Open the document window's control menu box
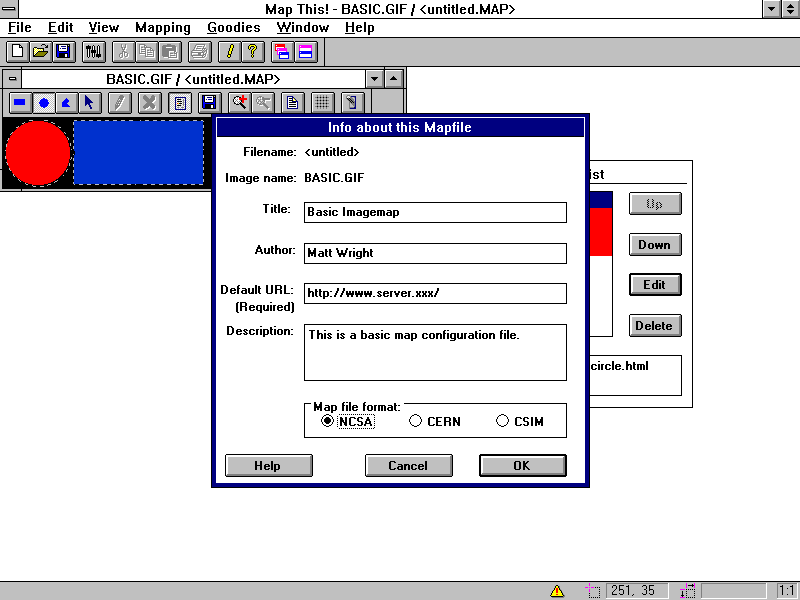The height and width of the screenshot is (600, 800). (x=12, y=79)
